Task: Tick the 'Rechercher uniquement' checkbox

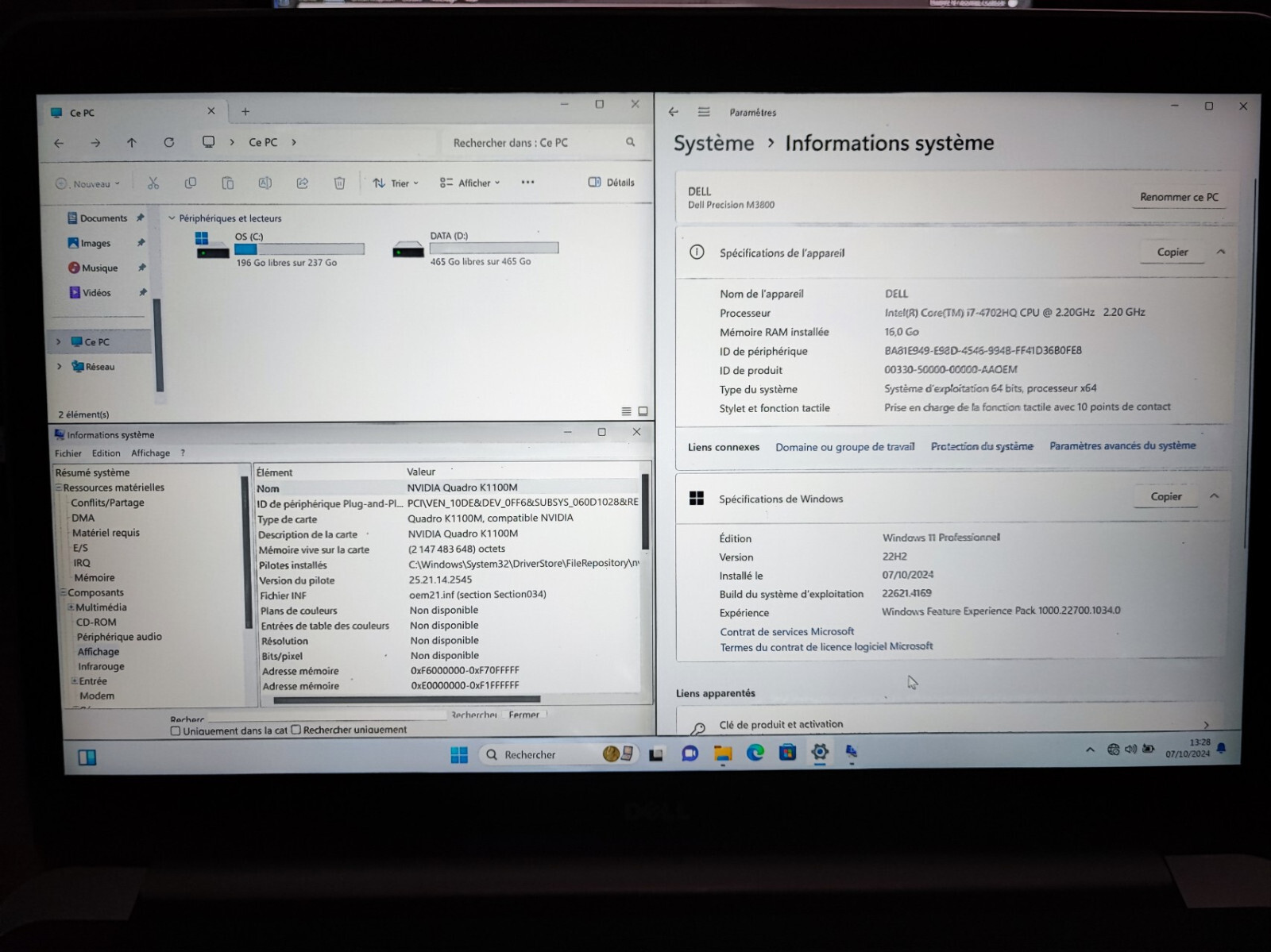Action: [296, 729]
